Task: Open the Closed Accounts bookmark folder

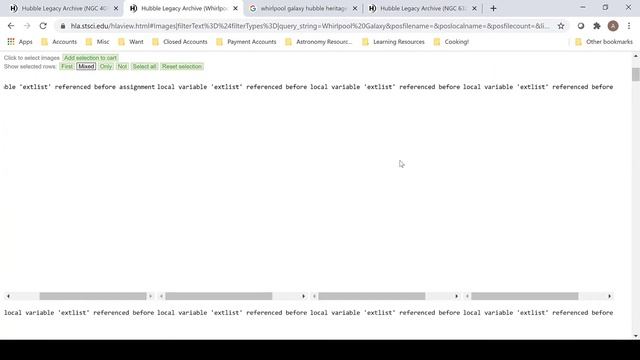Action: 180,42
